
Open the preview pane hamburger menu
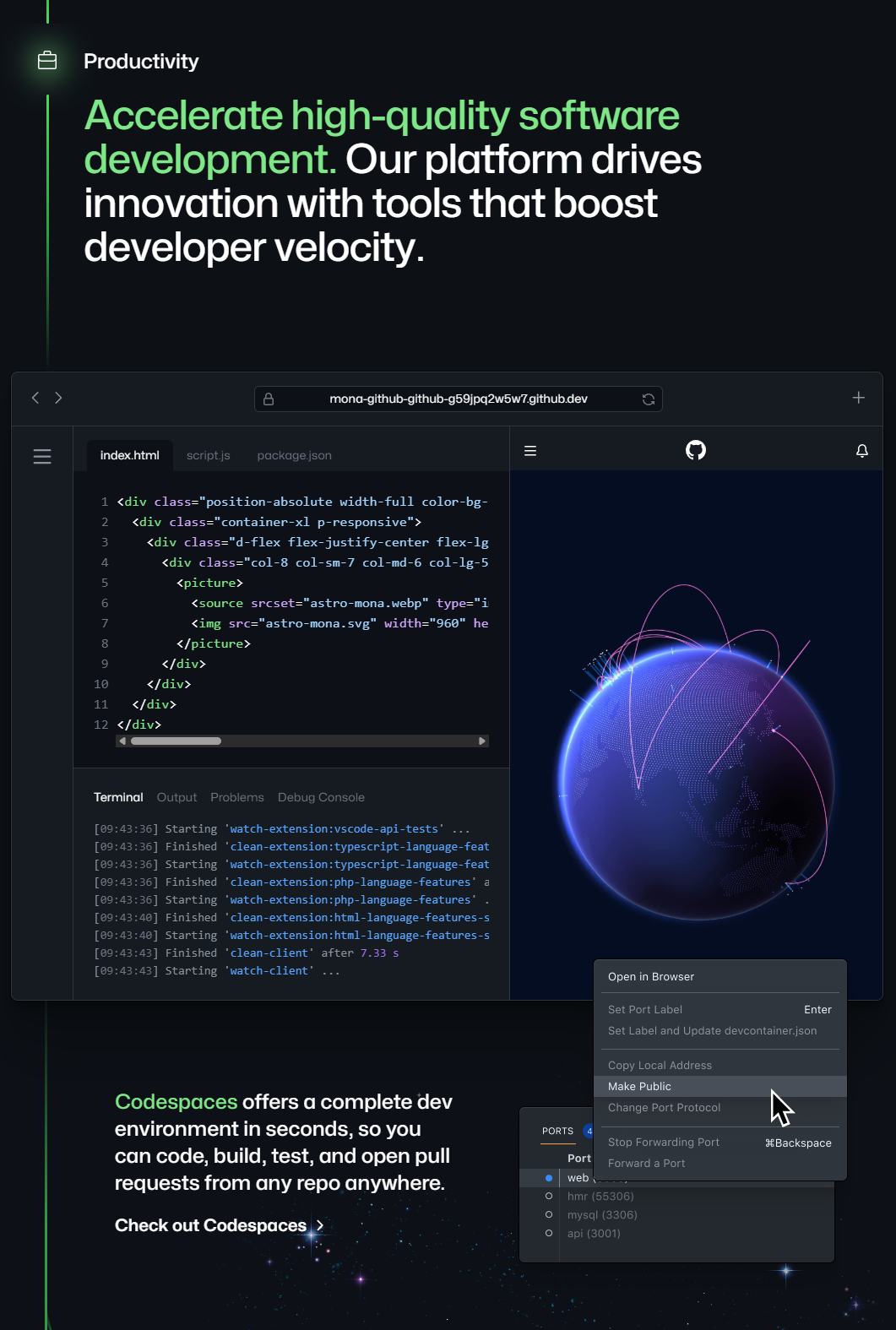pos(530,451)
